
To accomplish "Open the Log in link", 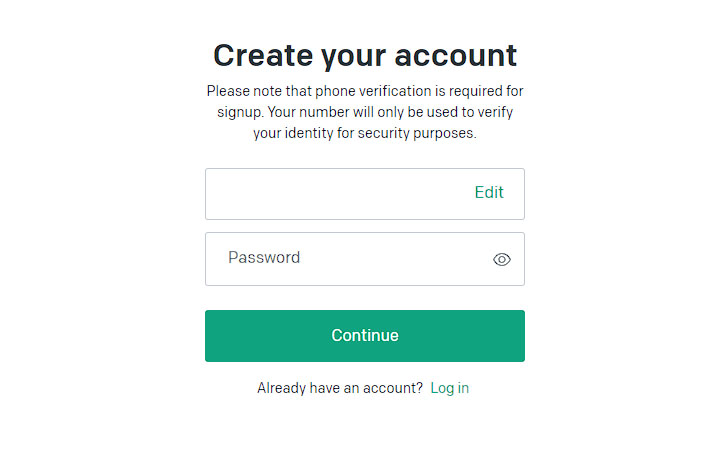I will click(x=449, y=388).
